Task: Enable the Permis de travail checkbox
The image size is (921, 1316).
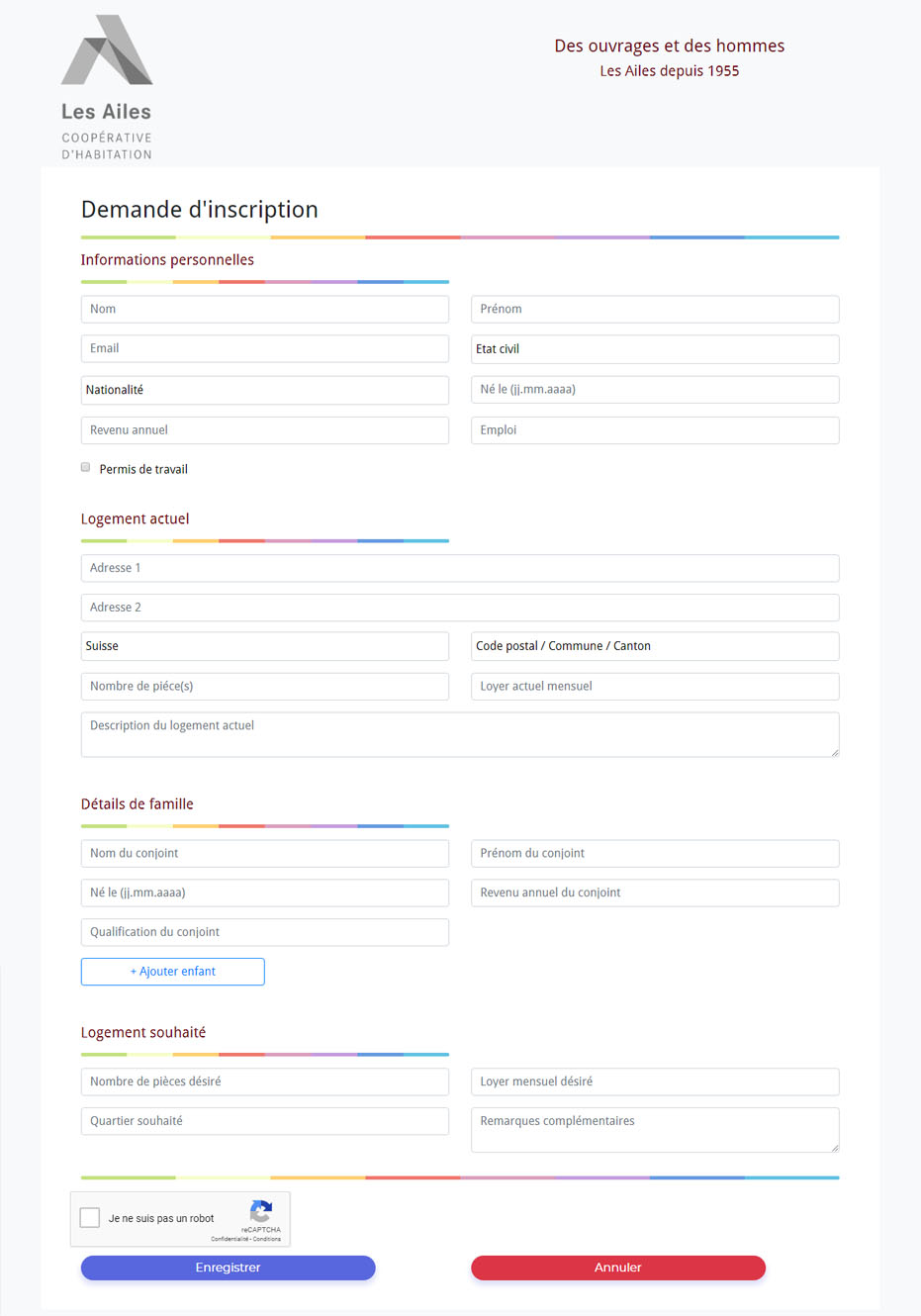Action: click(x=86, y=467)
